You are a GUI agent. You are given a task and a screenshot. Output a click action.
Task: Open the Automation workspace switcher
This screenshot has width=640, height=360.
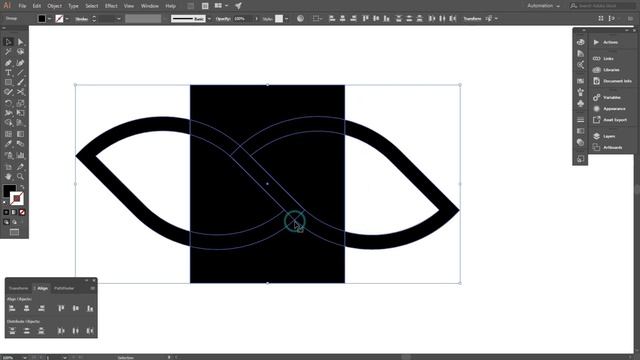tap(544, 6)
